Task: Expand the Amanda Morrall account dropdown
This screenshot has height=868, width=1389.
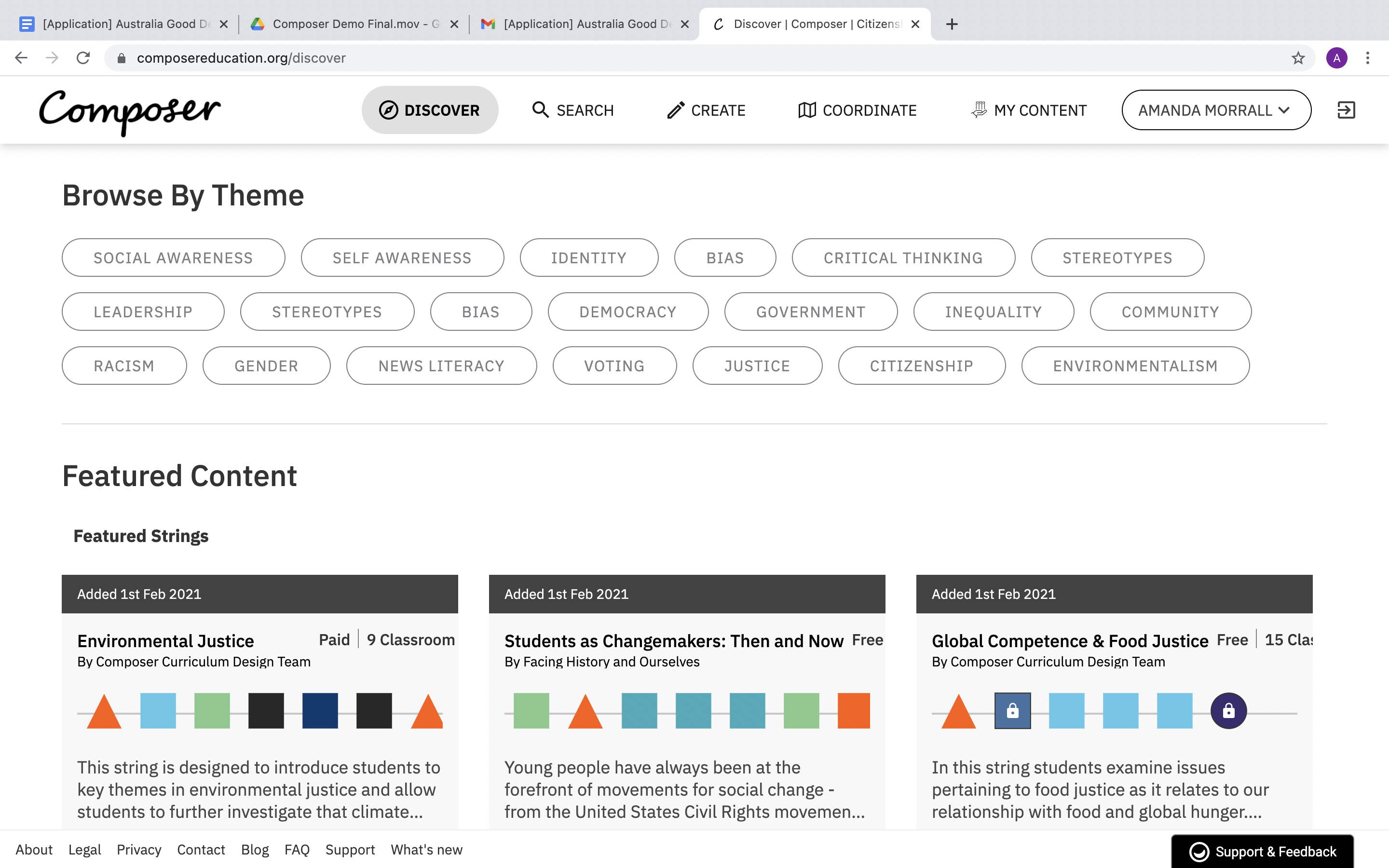Action: (x=1216, y=109)
